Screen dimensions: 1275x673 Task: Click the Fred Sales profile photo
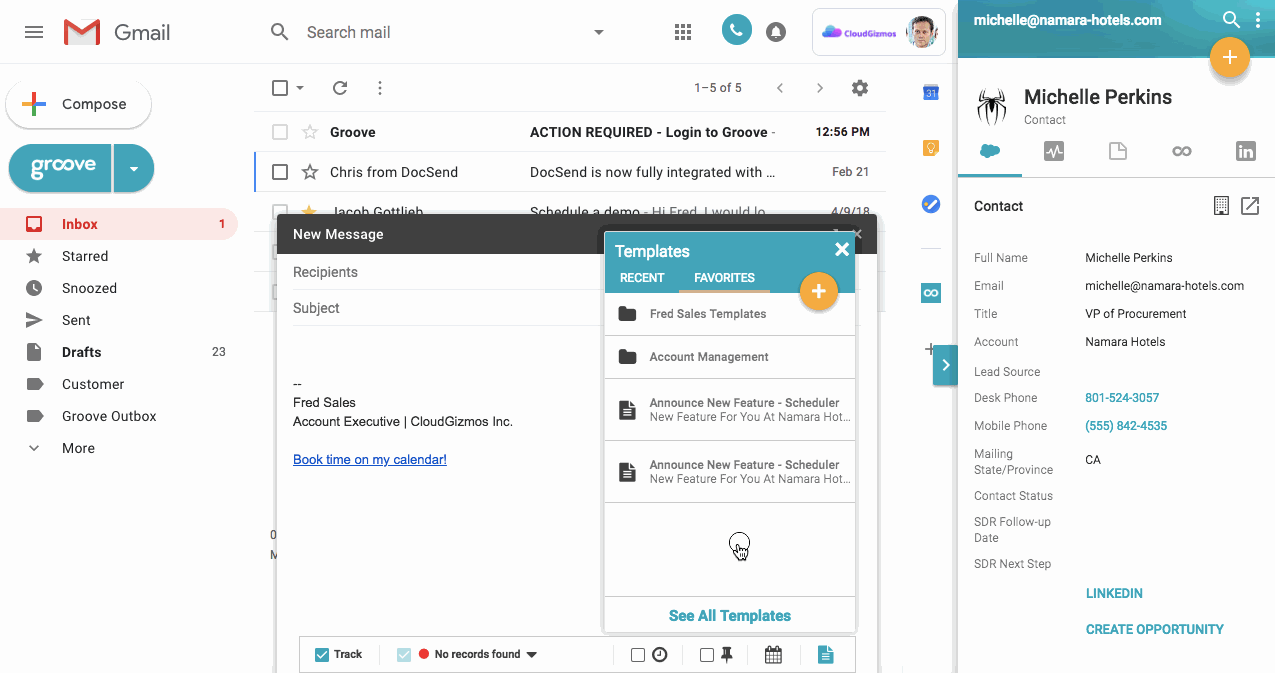coord(923,32)
